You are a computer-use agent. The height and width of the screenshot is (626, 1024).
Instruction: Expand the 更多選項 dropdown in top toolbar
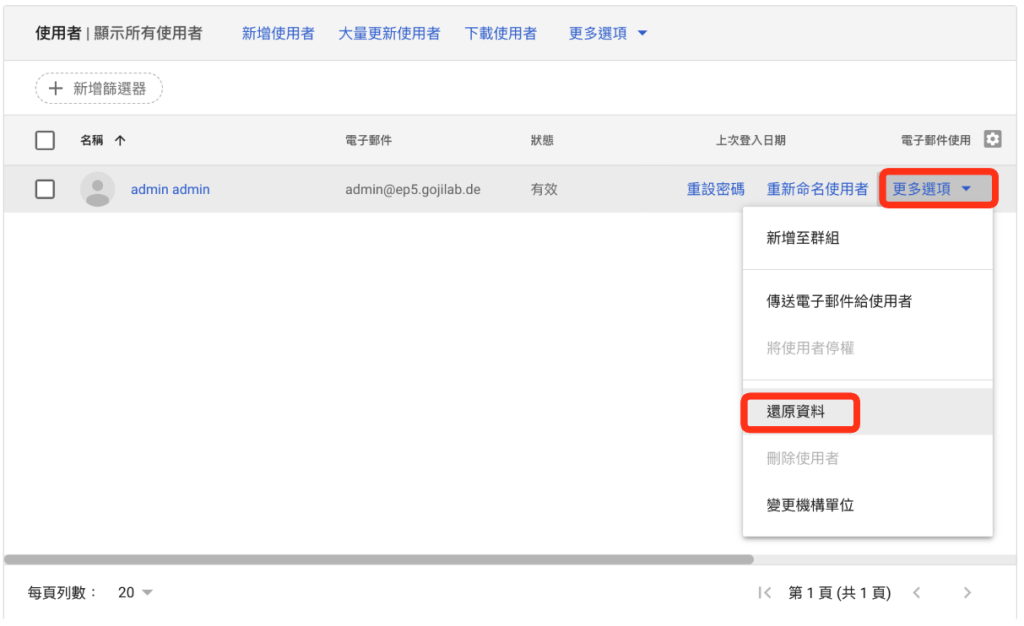pyautogui.click(x=607, y=33)
